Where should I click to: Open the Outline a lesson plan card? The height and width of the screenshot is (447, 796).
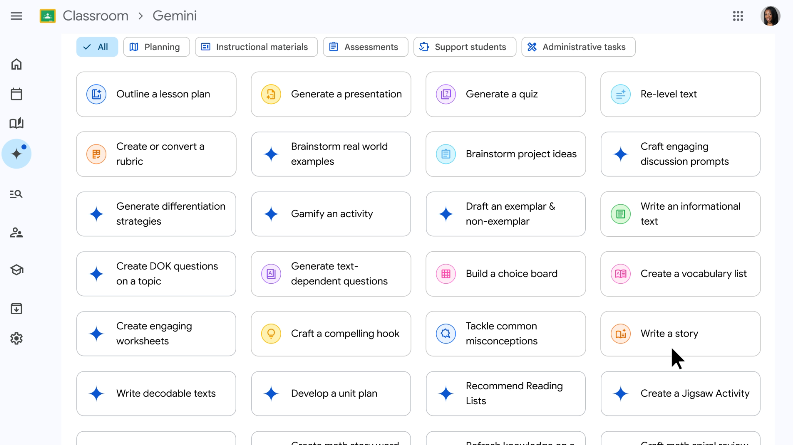pyautogui.click(x=156, y=94)
